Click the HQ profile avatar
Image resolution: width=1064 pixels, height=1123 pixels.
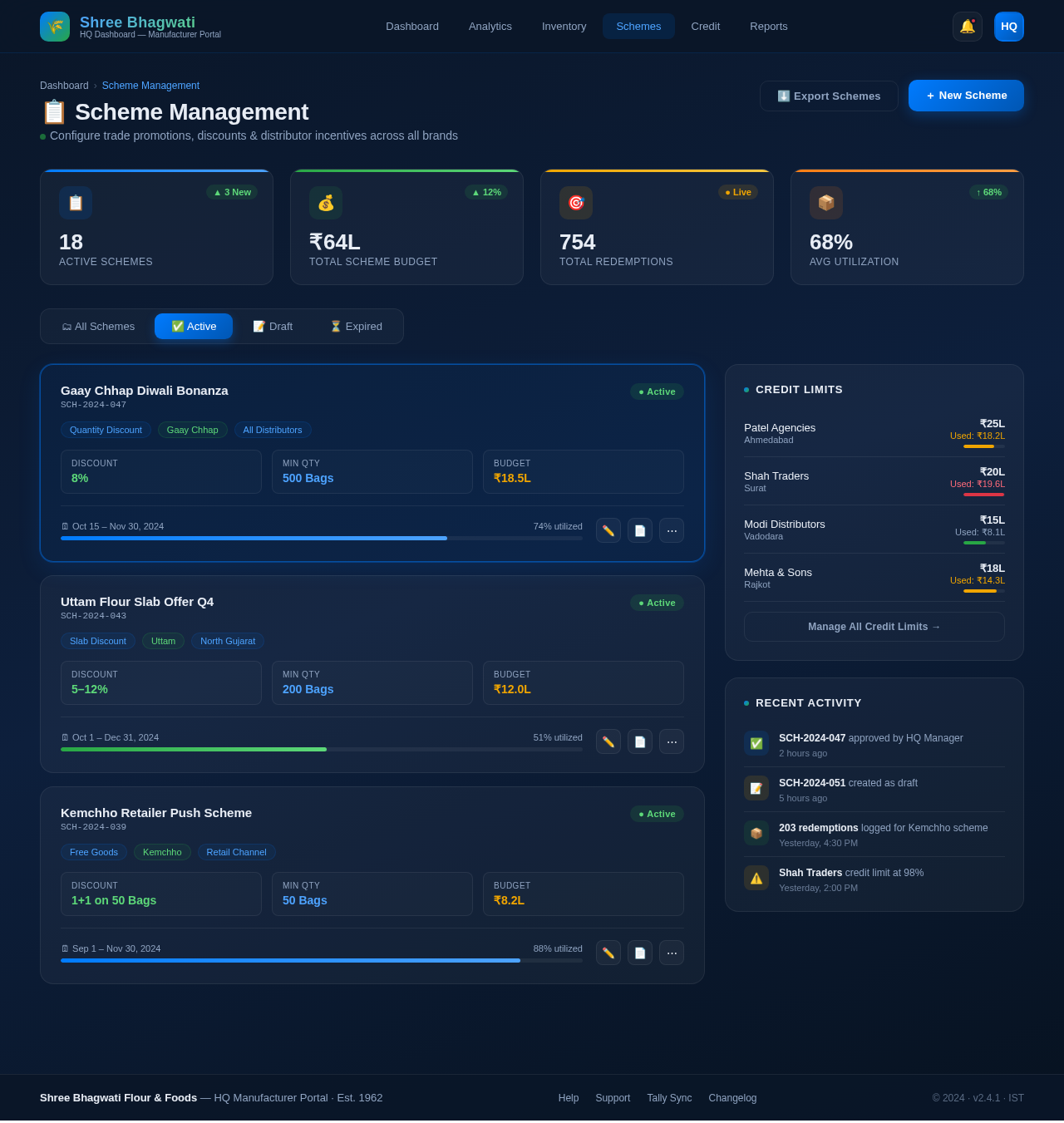[1008, 27]
